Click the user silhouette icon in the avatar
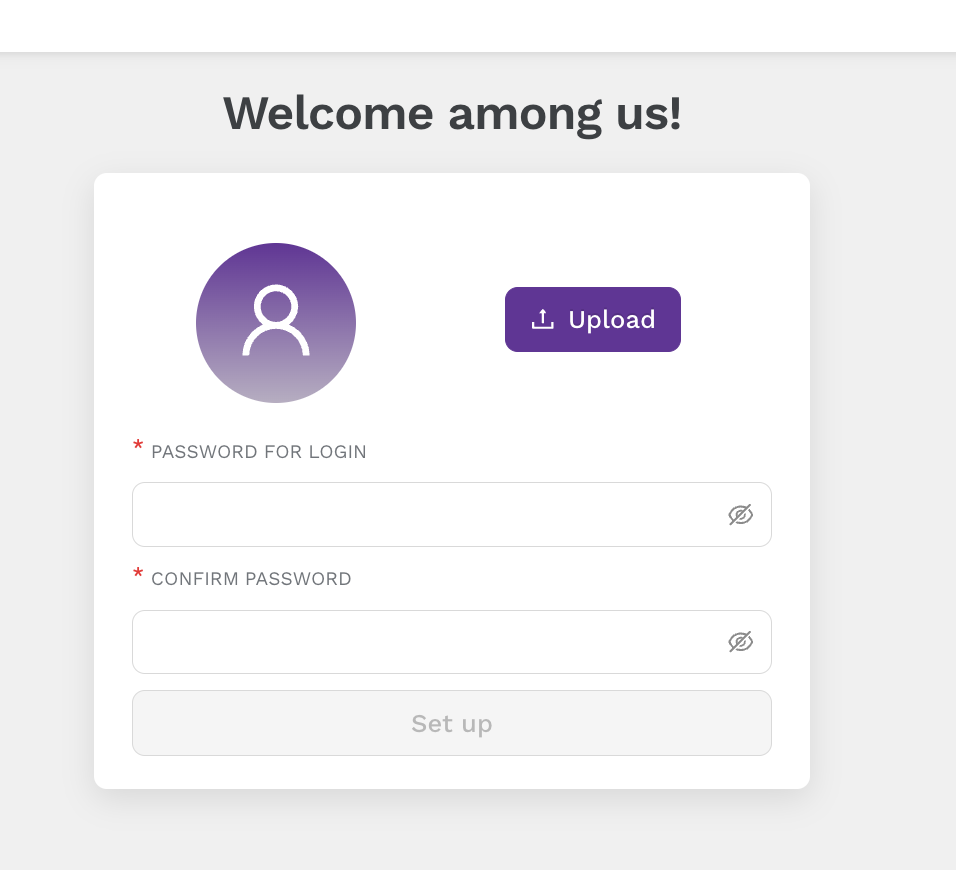956x870 pixels. [276, 320]
